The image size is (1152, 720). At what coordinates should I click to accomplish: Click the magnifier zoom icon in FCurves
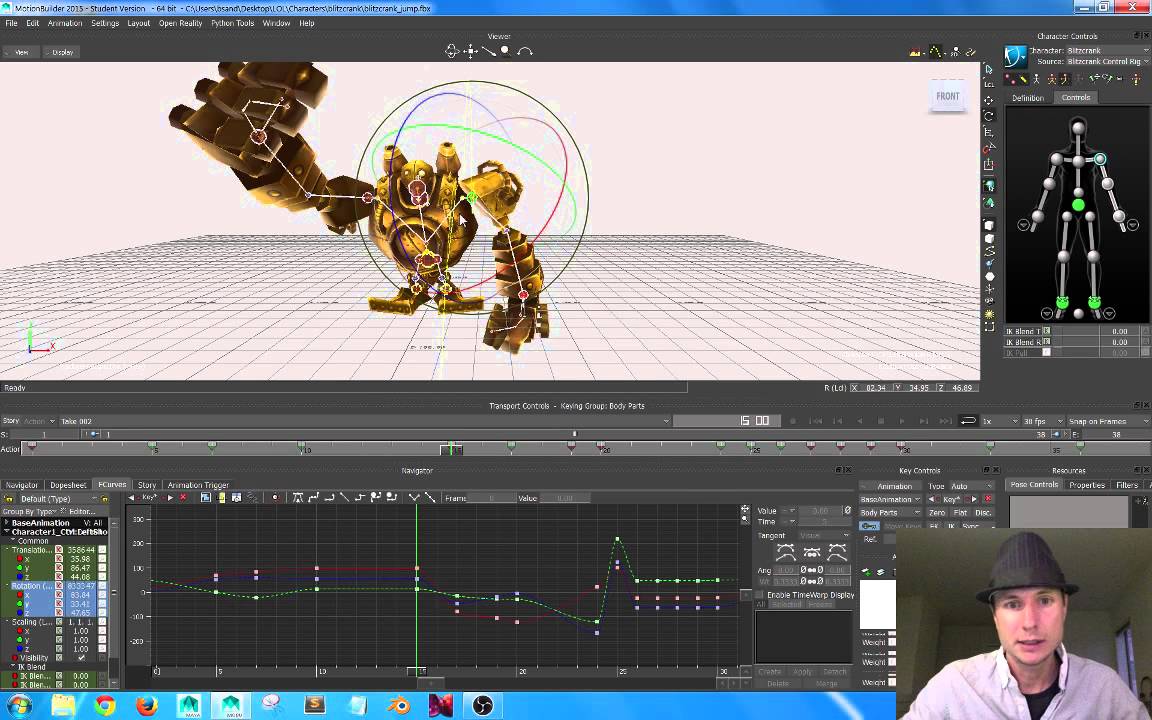[x=745, y=519]
